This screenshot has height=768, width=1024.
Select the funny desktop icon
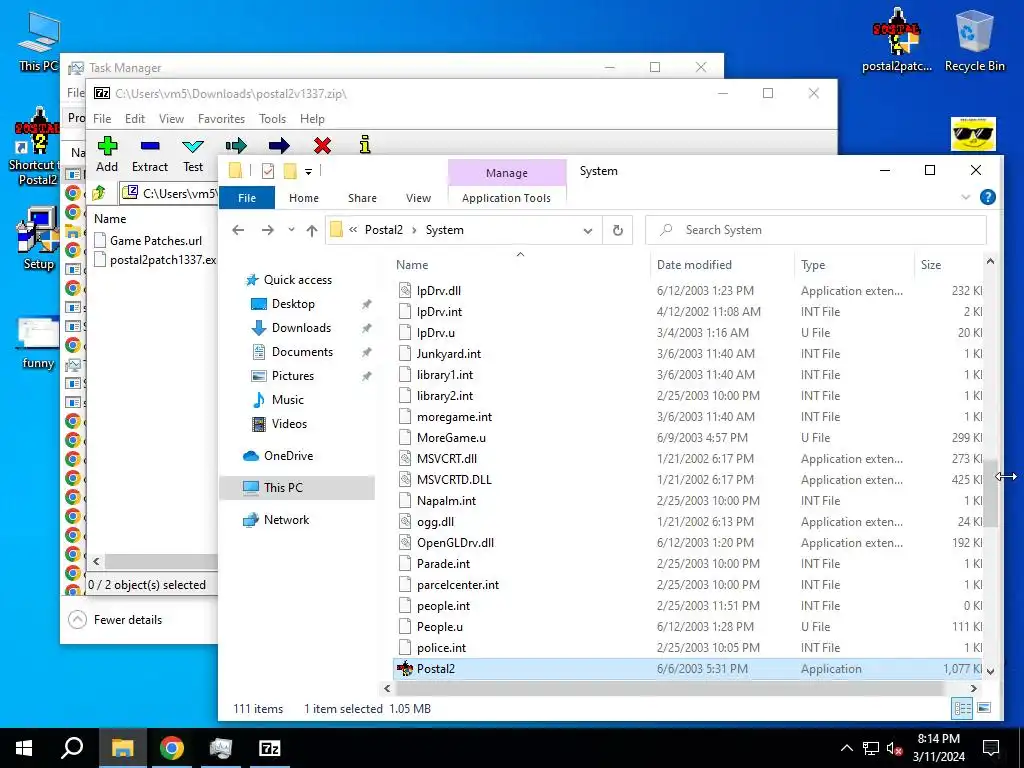(x=38, y=344)
